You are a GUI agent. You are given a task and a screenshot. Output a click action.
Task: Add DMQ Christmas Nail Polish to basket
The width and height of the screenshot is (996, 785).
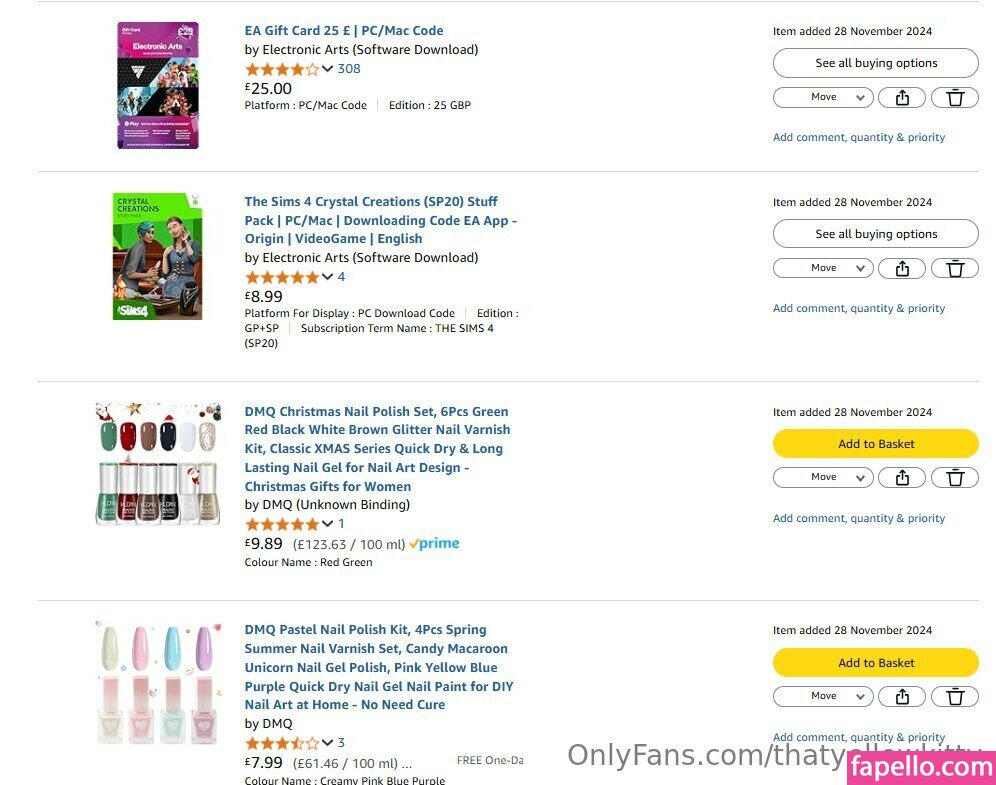(x=875, y=444)
